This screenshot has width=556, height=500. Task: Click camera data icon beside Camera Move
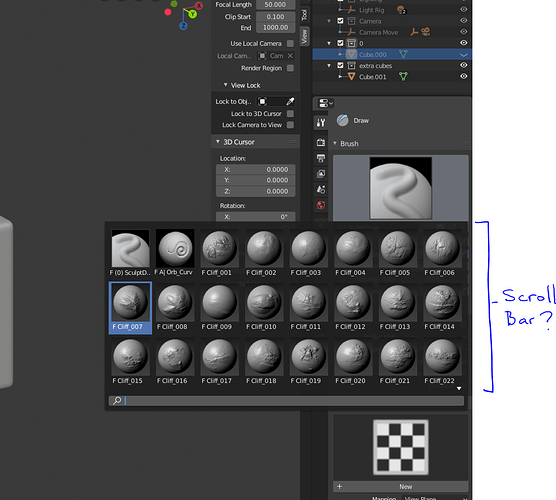[x=426, y=32]
